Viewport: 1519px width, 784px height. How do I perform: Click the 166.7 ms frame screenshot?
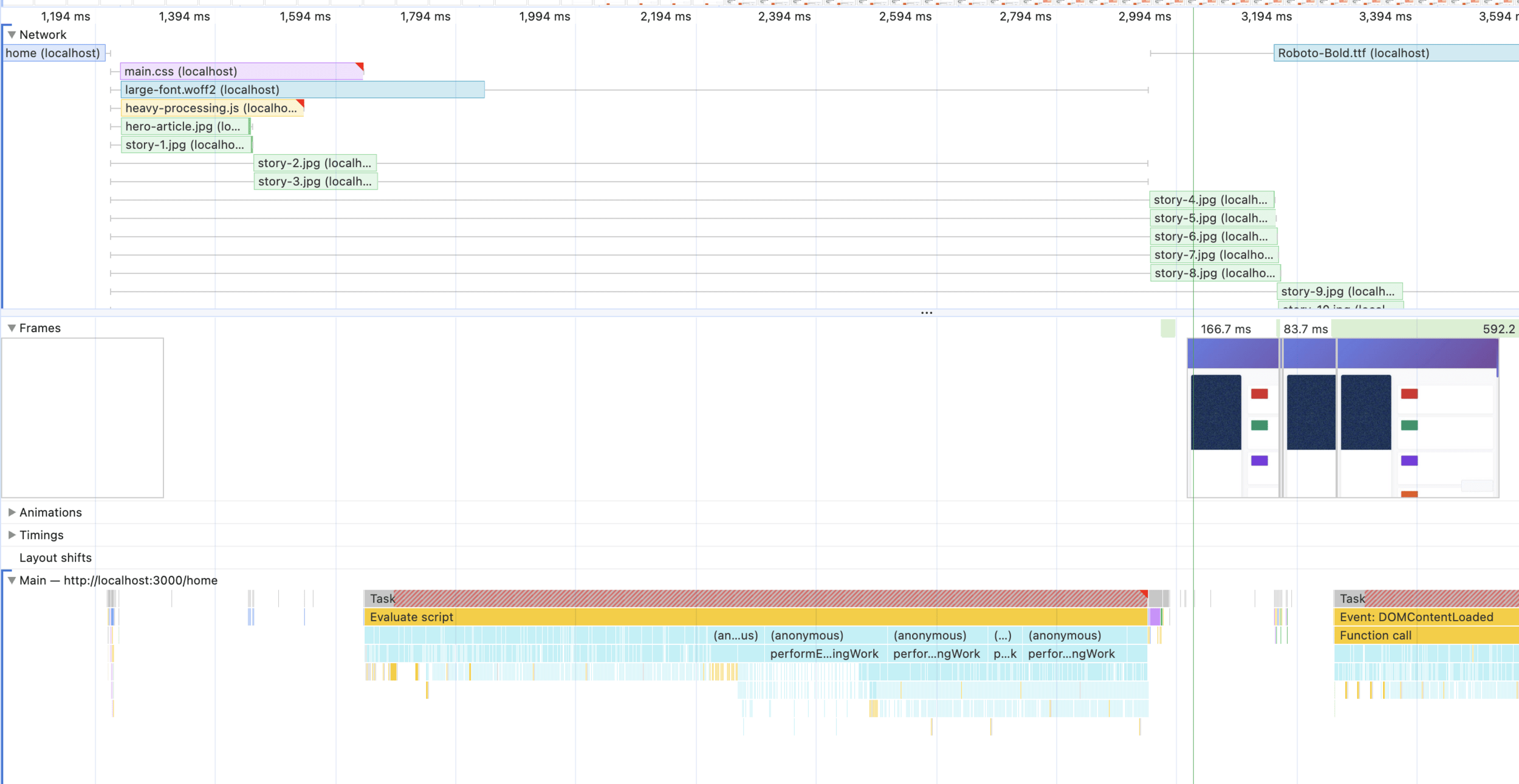coord(1232,418)
